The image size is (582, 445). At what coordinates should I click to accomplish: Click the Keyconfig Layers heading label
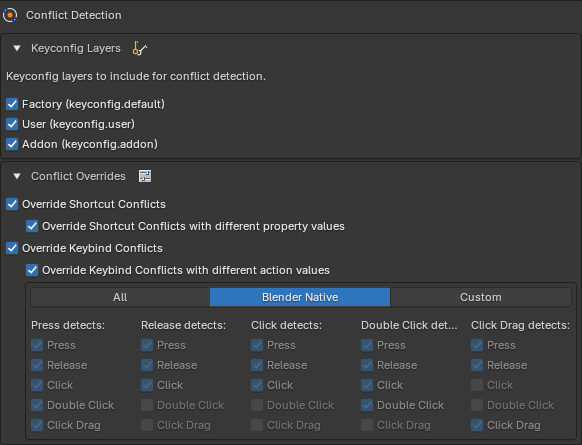[76, 48]
